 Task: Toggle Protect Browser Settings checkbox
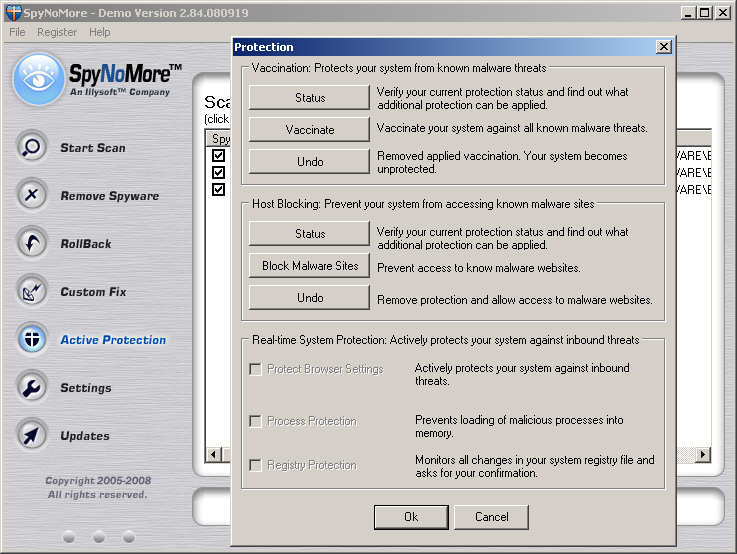[255, 369]
